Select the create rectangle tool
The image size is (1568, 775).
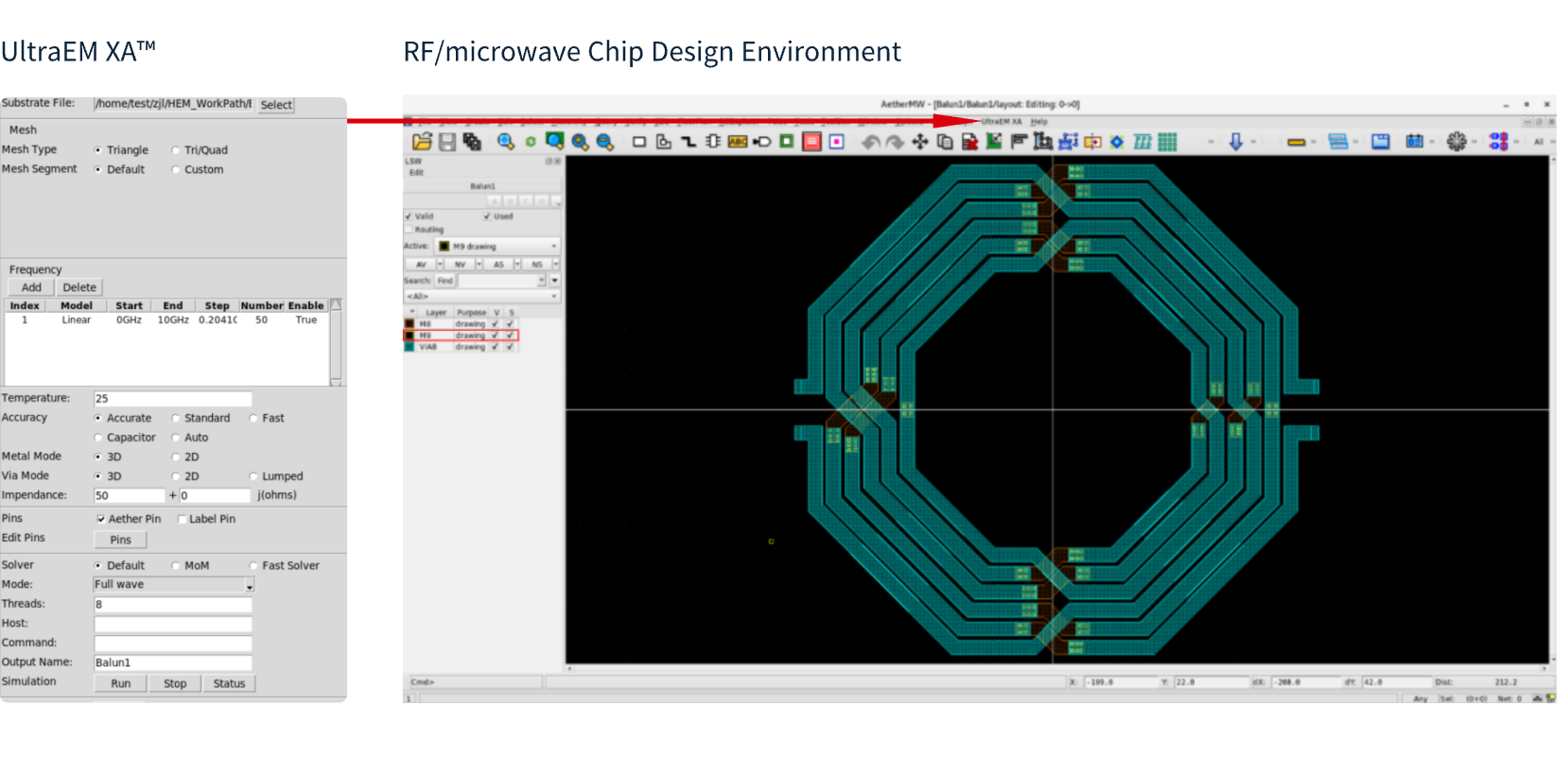click(639, 142)
